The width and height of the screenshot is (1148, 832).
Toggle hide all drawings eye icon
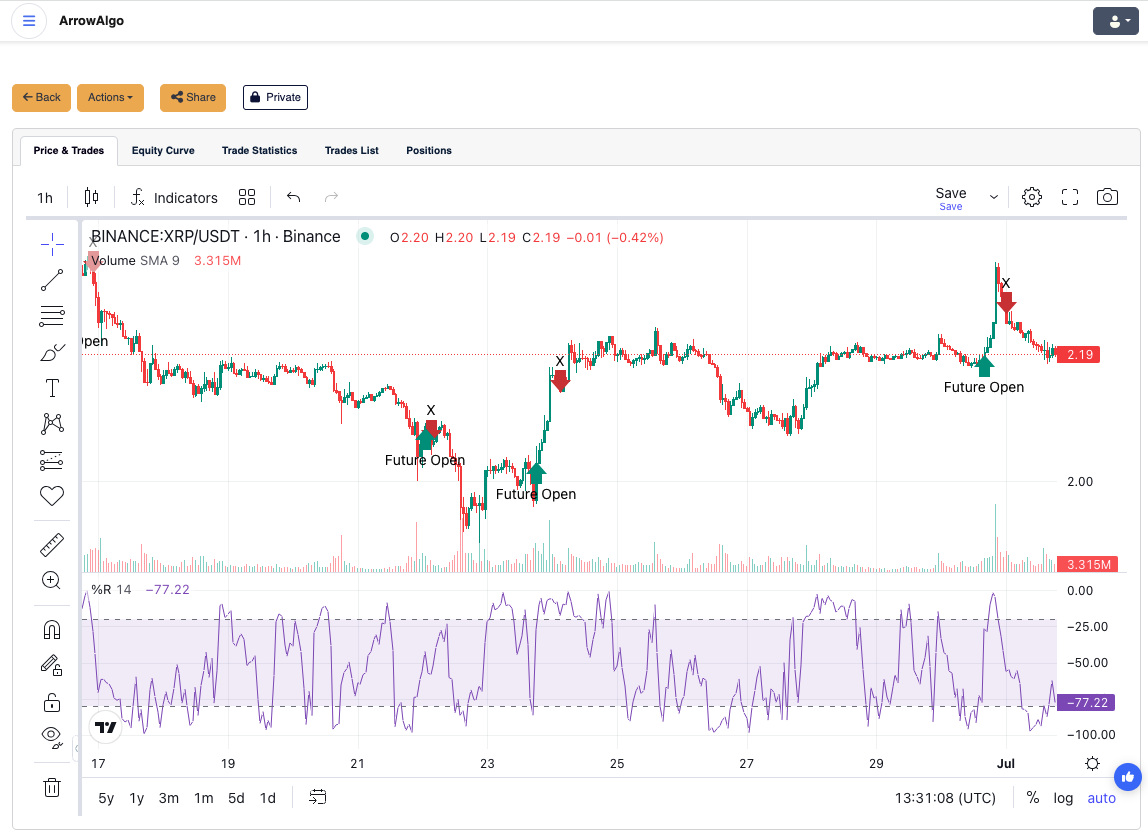click(x=52, y=738)
